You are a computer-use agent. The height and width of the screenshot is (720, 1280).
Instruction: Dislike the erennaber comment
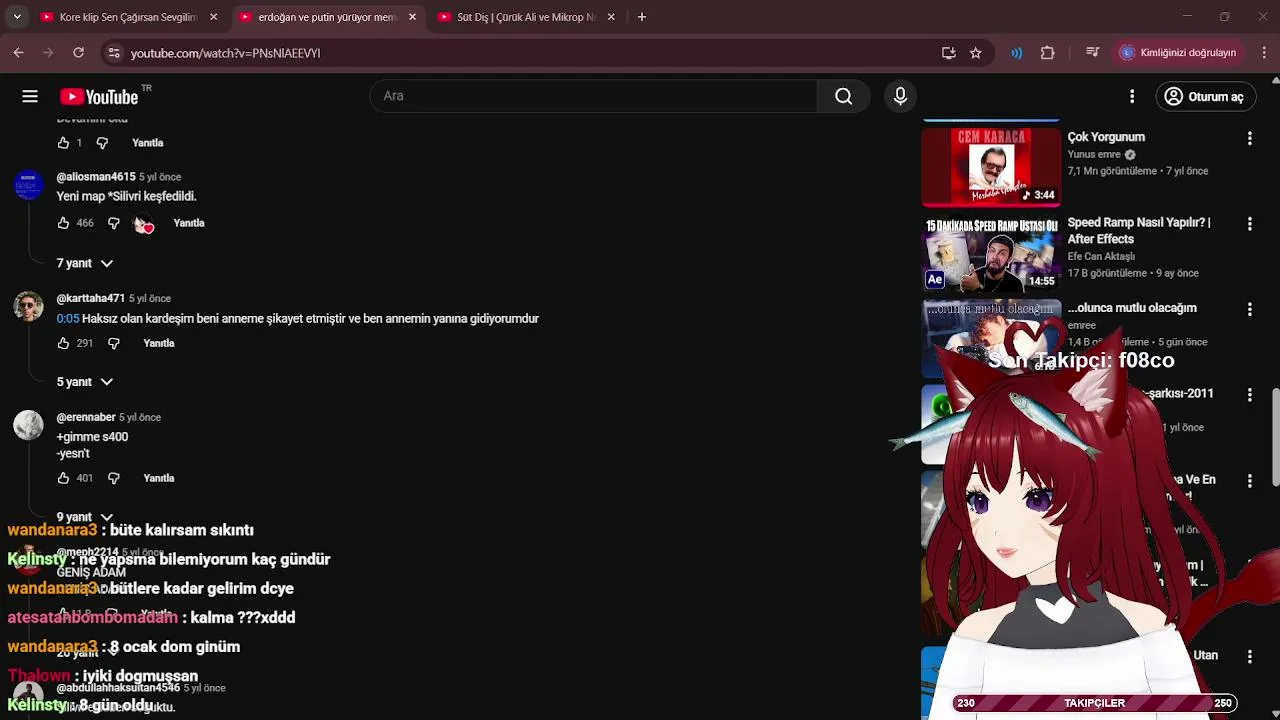[x=113, y=478]
